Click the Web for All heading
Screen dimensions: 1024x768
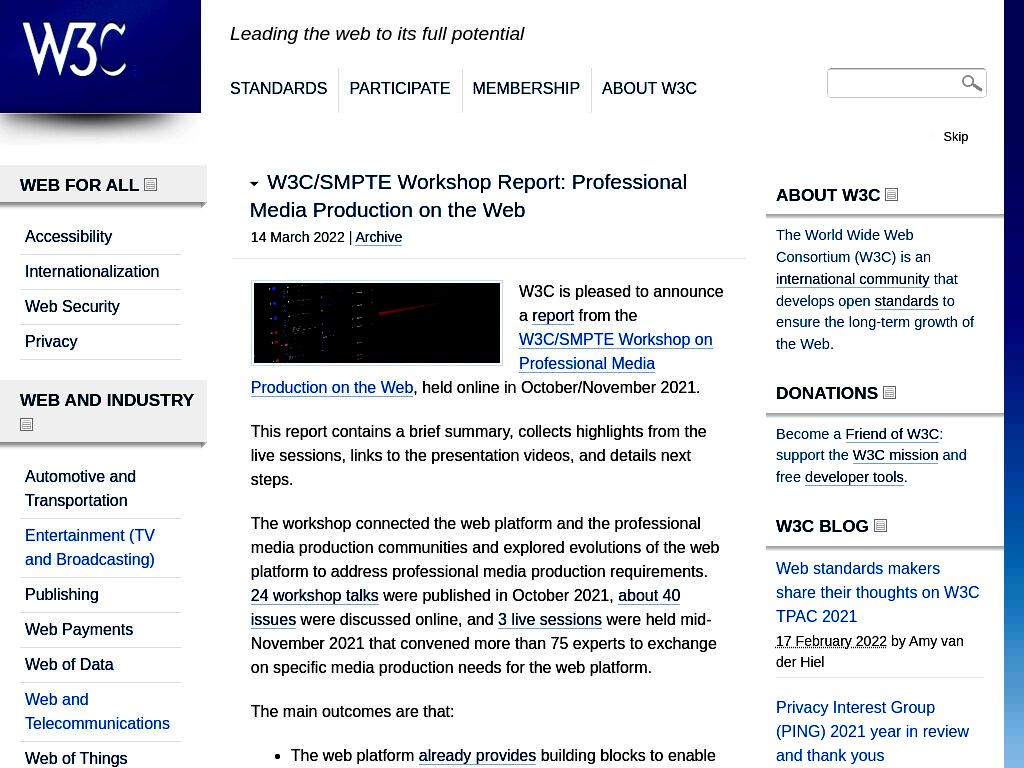[x=79, y=185]
